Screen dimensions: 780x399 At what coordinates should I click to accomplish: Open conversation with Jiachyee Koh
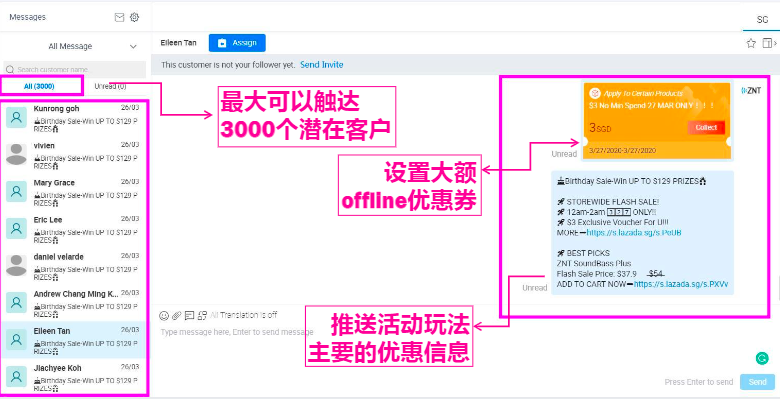coord(75,377)
